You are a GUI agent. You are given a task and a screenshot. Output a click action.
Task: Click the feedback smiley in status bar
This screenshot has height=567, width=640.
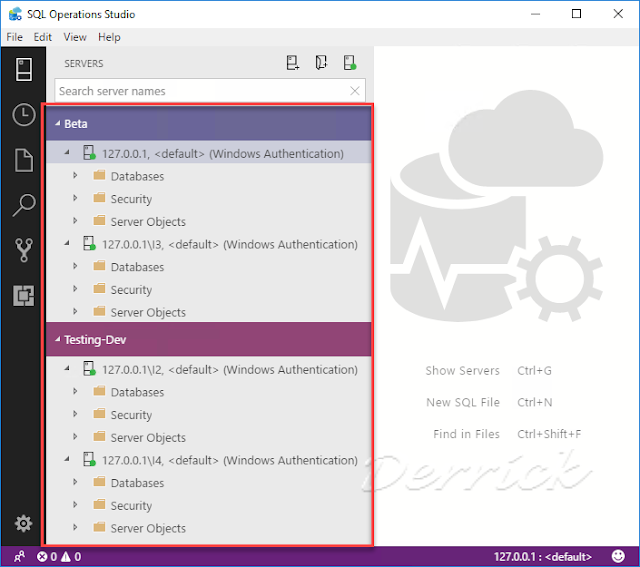[618, 556]
